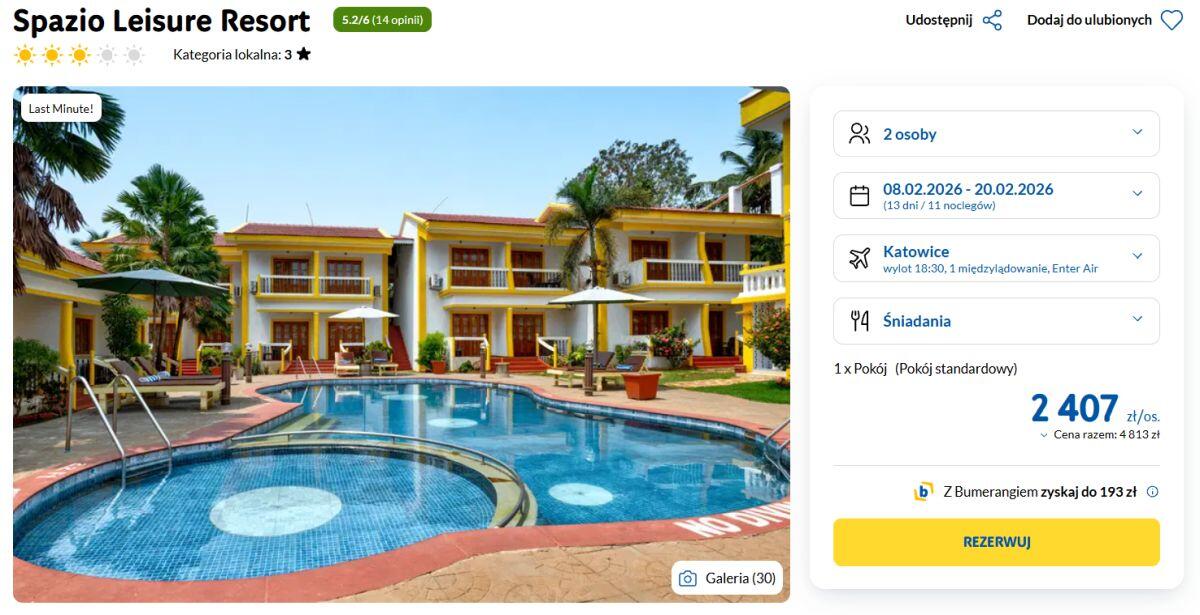Viewport: 1200px width, 615px height.
Task: Click the black star in Kategoria lokalna
Action: [x=304, y=54]
